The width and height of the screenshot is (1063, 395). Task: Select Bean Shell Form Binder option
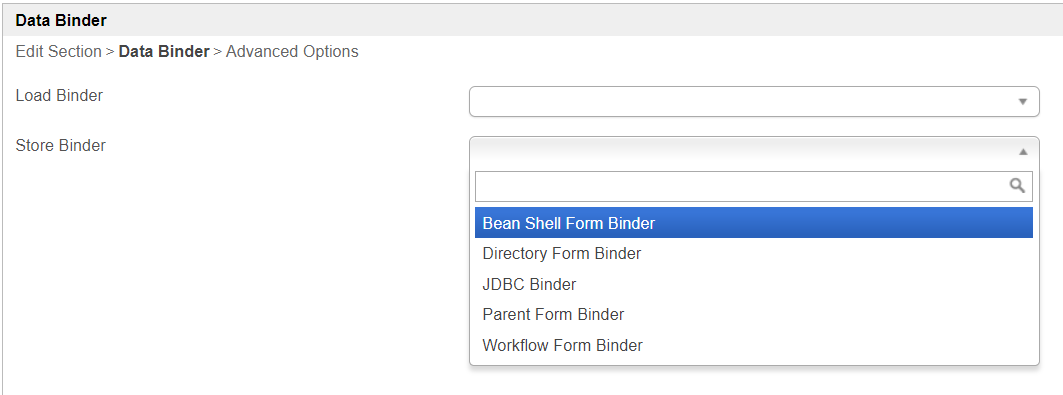754,223
